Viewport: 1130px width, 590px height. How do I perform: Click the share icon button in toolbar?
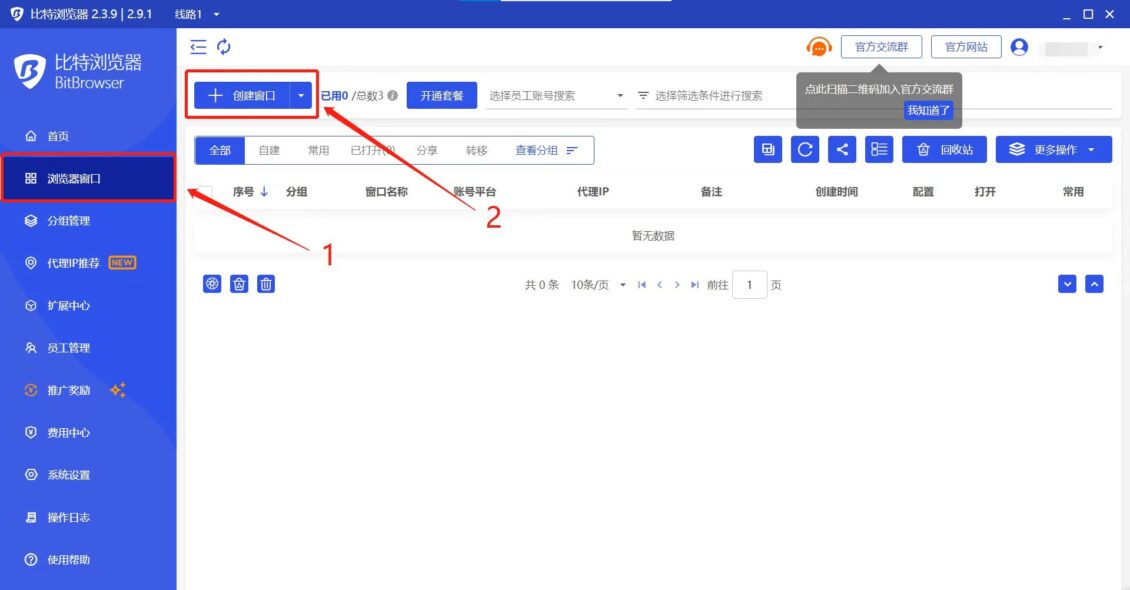[x=842, y=150]
